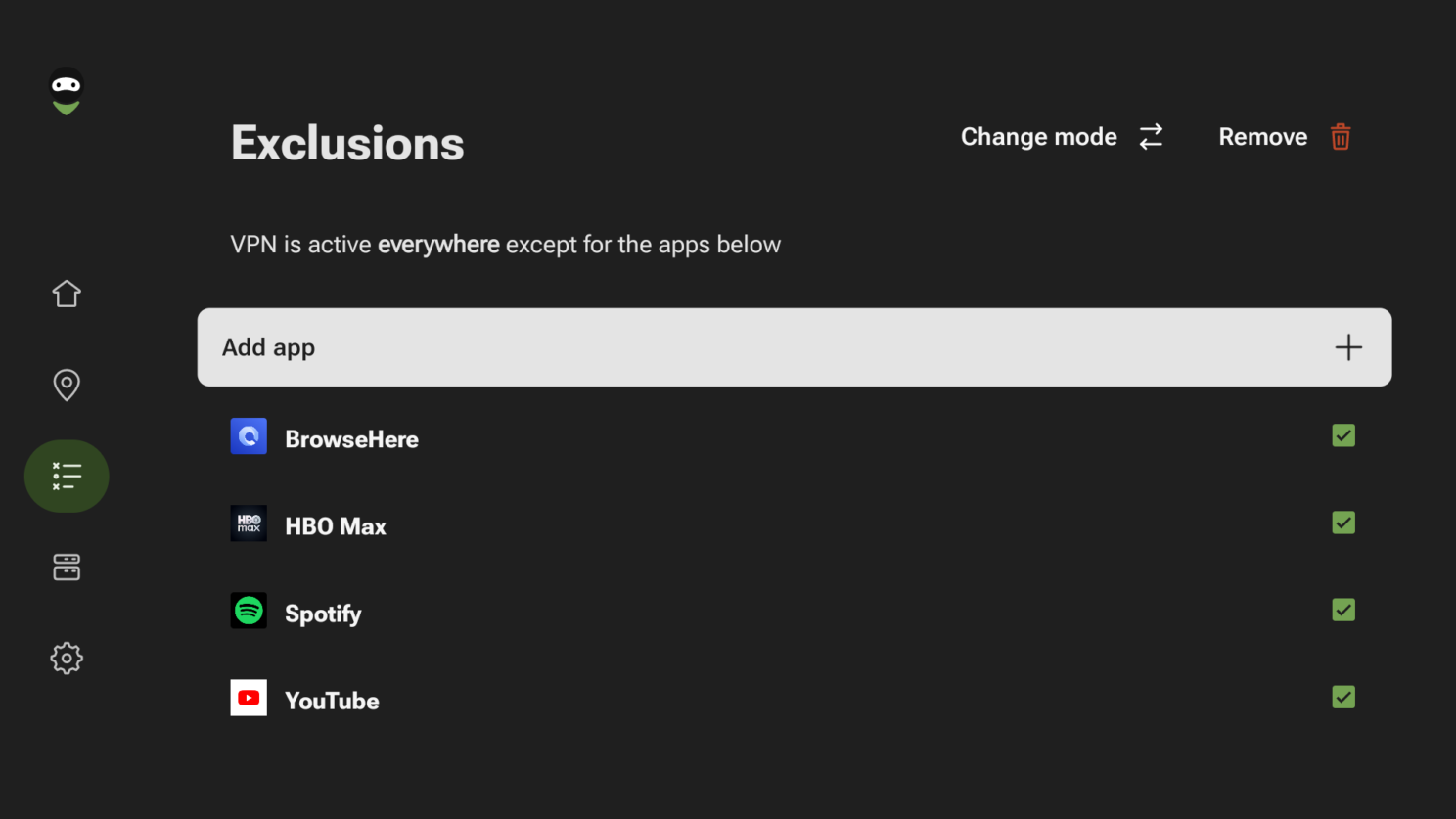Select the BrowseHere app entry
Image resolution: width=1456 pixels, height=819 pixels.
[795, 438]
